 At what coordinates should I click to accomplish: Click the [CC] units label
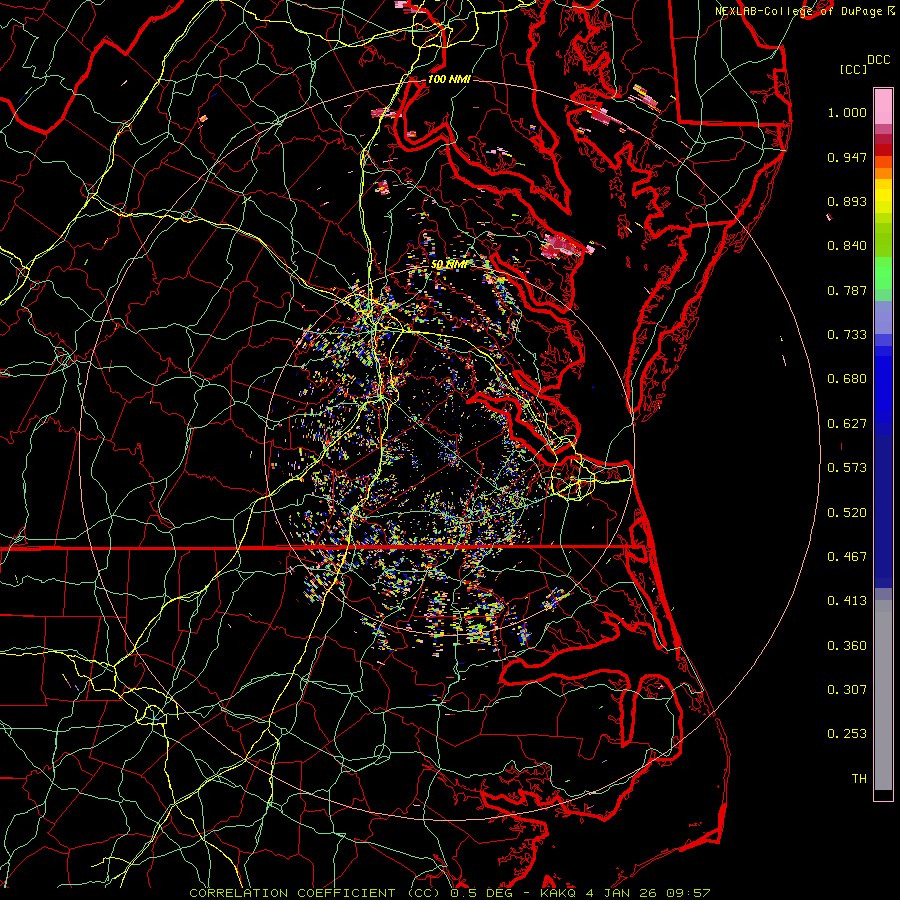[853, 69]
